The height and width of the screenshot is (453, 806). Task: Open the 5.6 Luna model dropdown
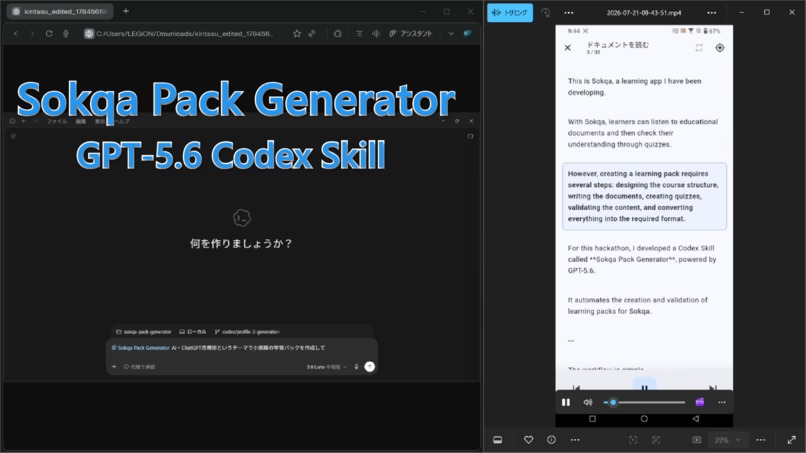click(326, 367)
